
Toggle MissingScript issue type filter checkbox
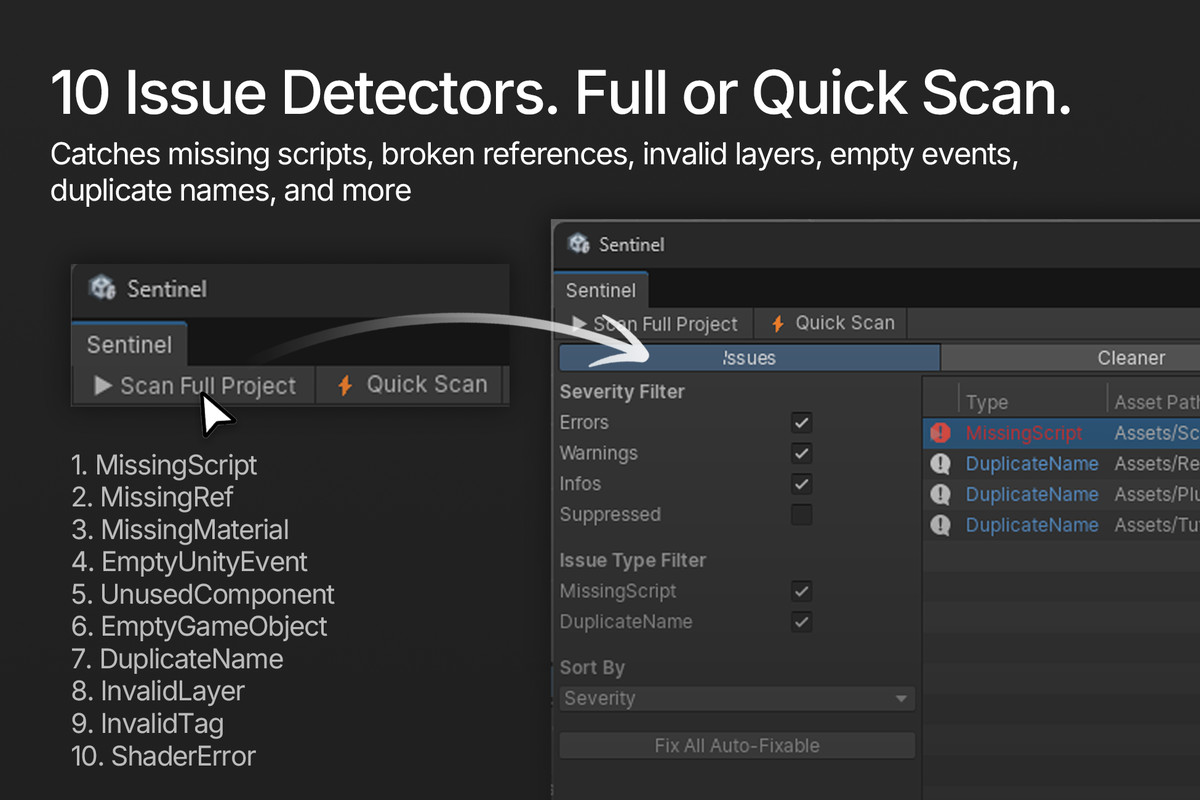point(801,591)
